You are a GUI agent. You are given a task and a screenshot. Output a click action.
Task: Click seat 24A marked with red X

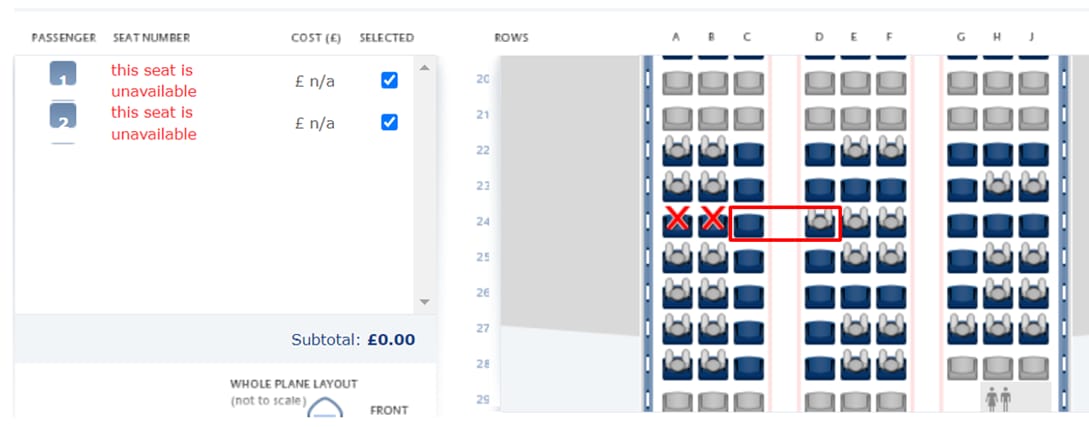pyautogui.click(x=677, y=222)
